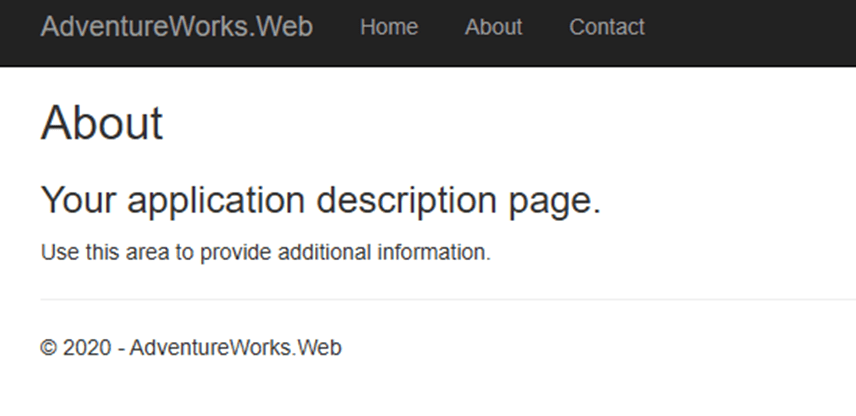
Task: Go to the Contact page link
Action: coord(606,28)
